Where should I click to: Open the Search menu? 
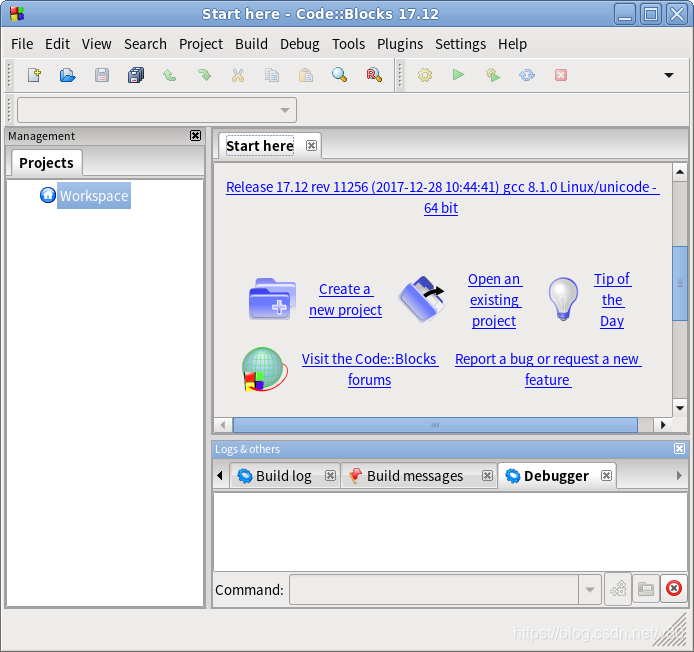click(145, 44)
